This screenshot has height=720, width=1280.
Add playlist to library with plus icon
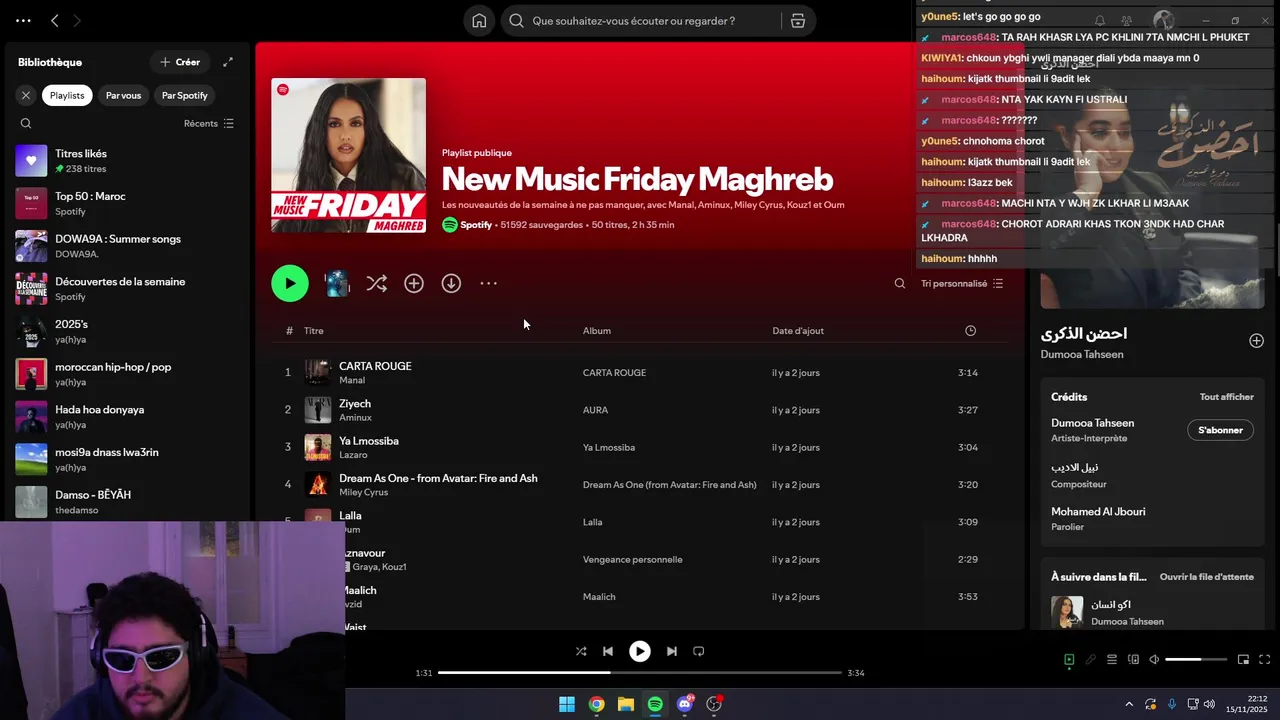click(414, 283)
